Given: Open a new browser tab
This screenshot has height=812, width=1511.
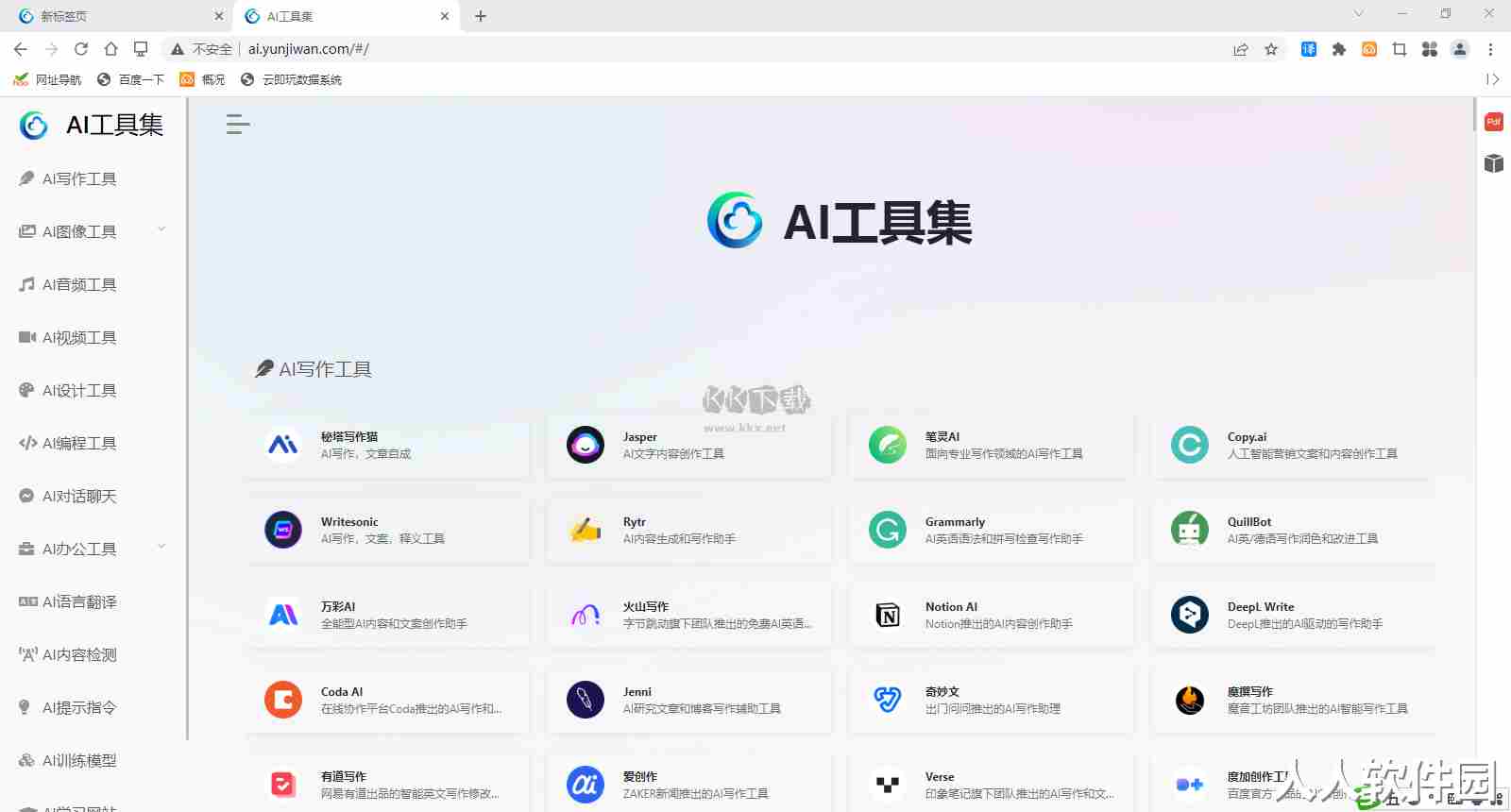Looking at the screenshot, I should tap(481, 16).
